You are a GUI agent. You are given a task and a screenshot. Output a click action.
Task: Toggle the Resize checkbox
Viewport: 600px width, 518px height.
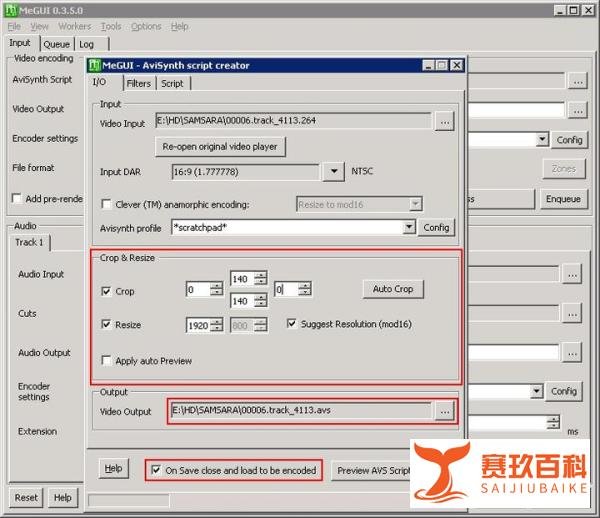coord(106,324)
